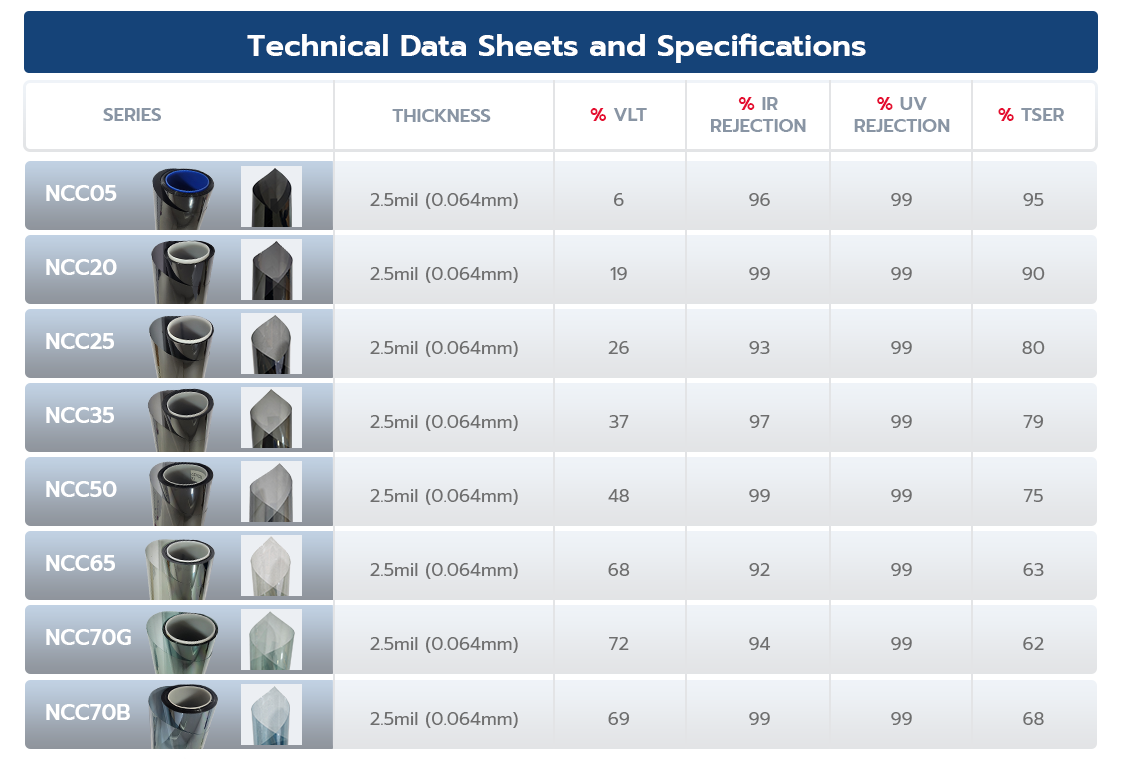
Task: Click UV rejection value 99 for NCC35
Action: [901, 421]
